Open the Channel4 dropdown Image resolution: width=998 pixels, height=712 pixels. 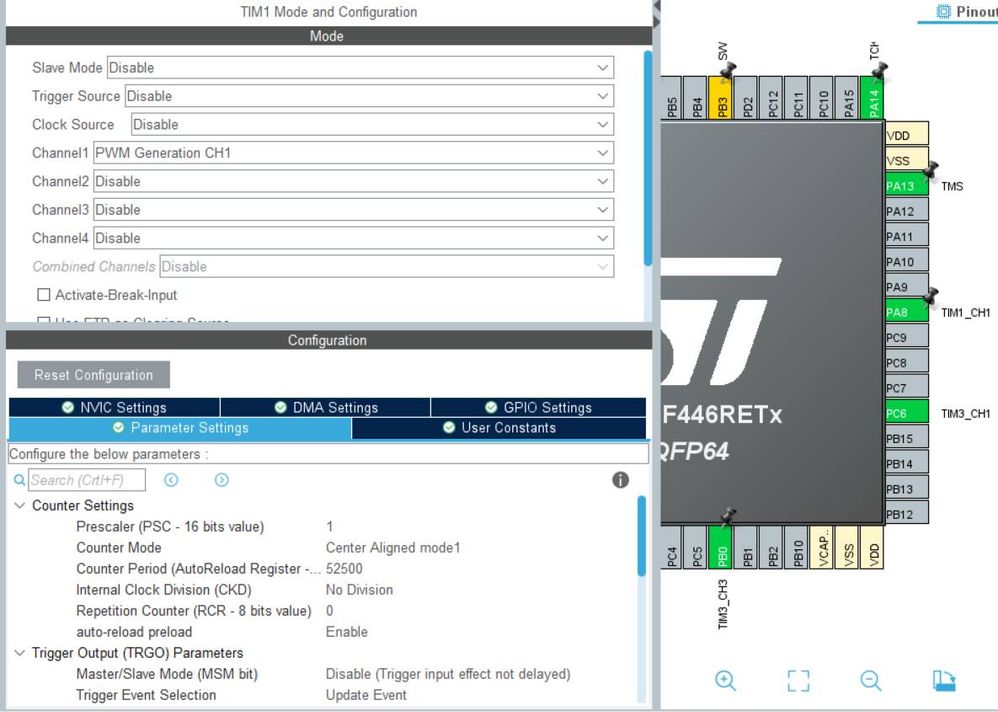(x=353, y=238)
